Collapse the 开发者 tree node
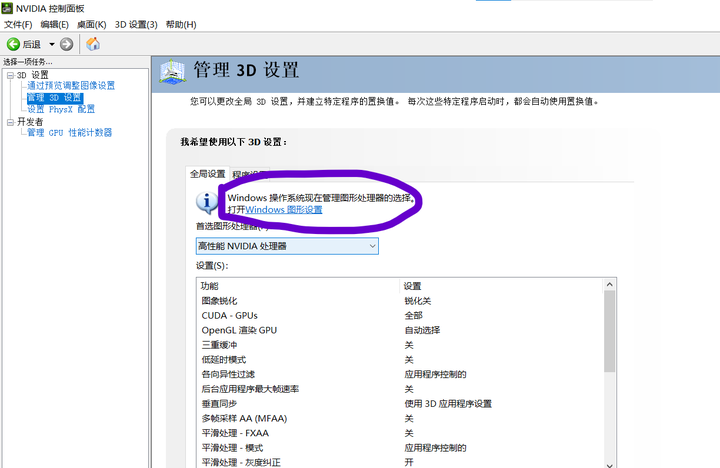 11,122
